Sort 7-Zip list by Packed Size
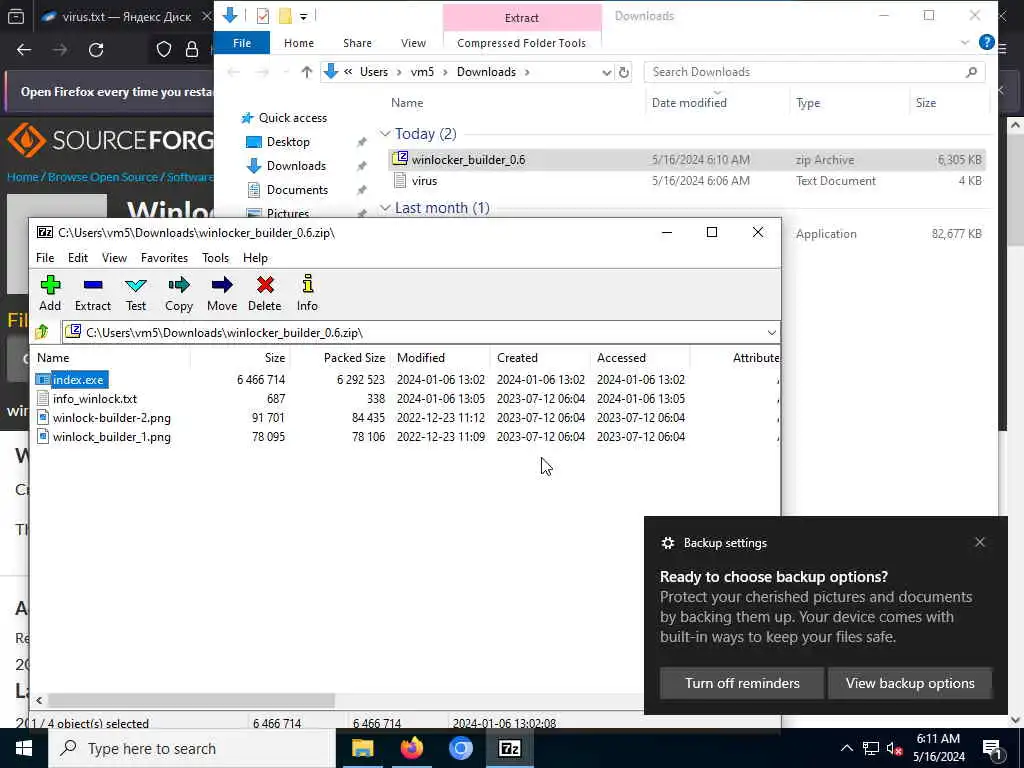Screen dimensions: 1024x768 coord(354,358)
